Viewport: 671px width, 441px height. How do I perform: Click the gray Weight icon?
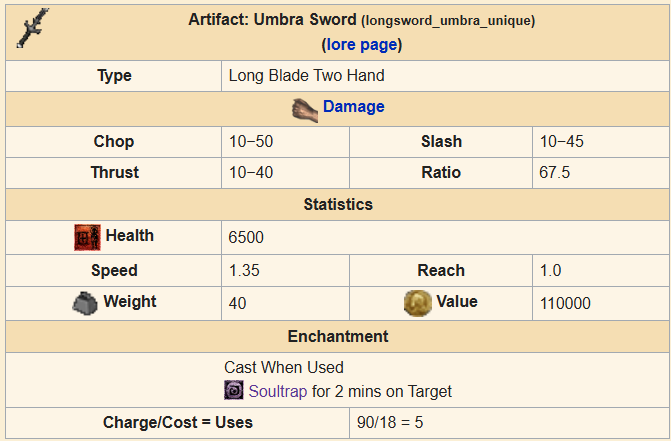click(85, 303)
